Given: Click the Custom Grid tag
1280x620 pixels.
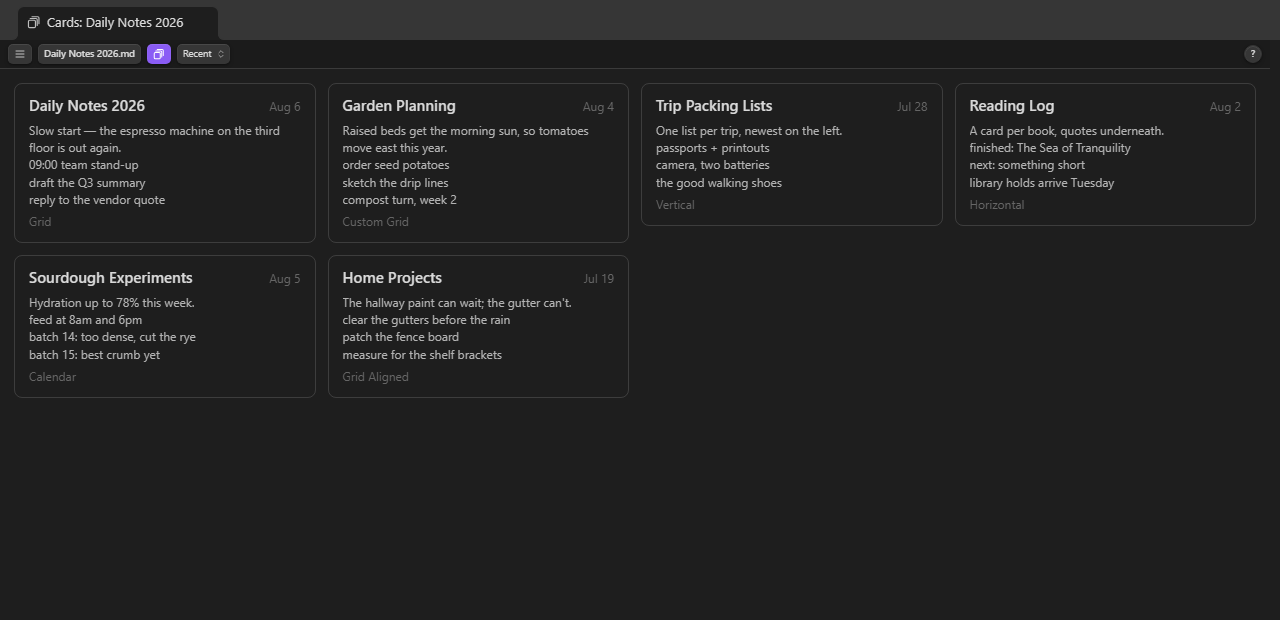Looking at the screenshot, I should coord(375,222).
